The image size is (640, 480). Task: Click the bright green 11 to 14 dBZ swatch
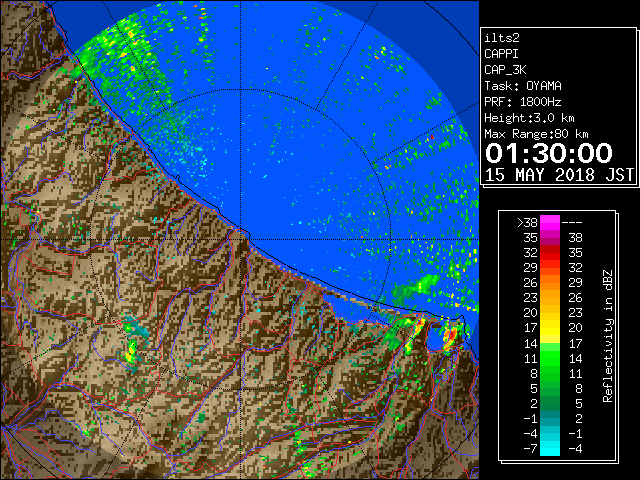click(550, 358)
